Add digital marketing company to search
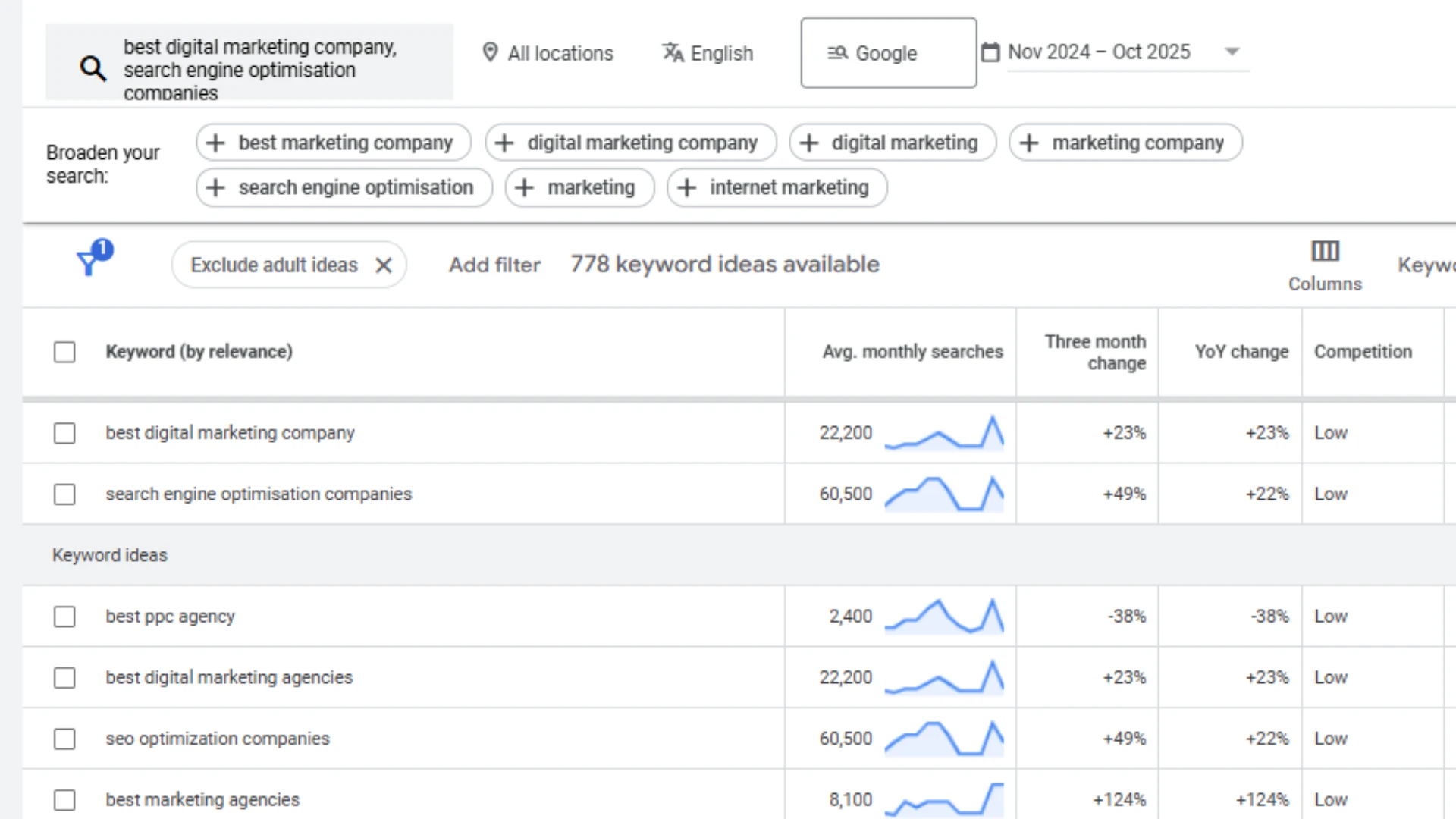Screen dimensions: 1456x819 631,143
